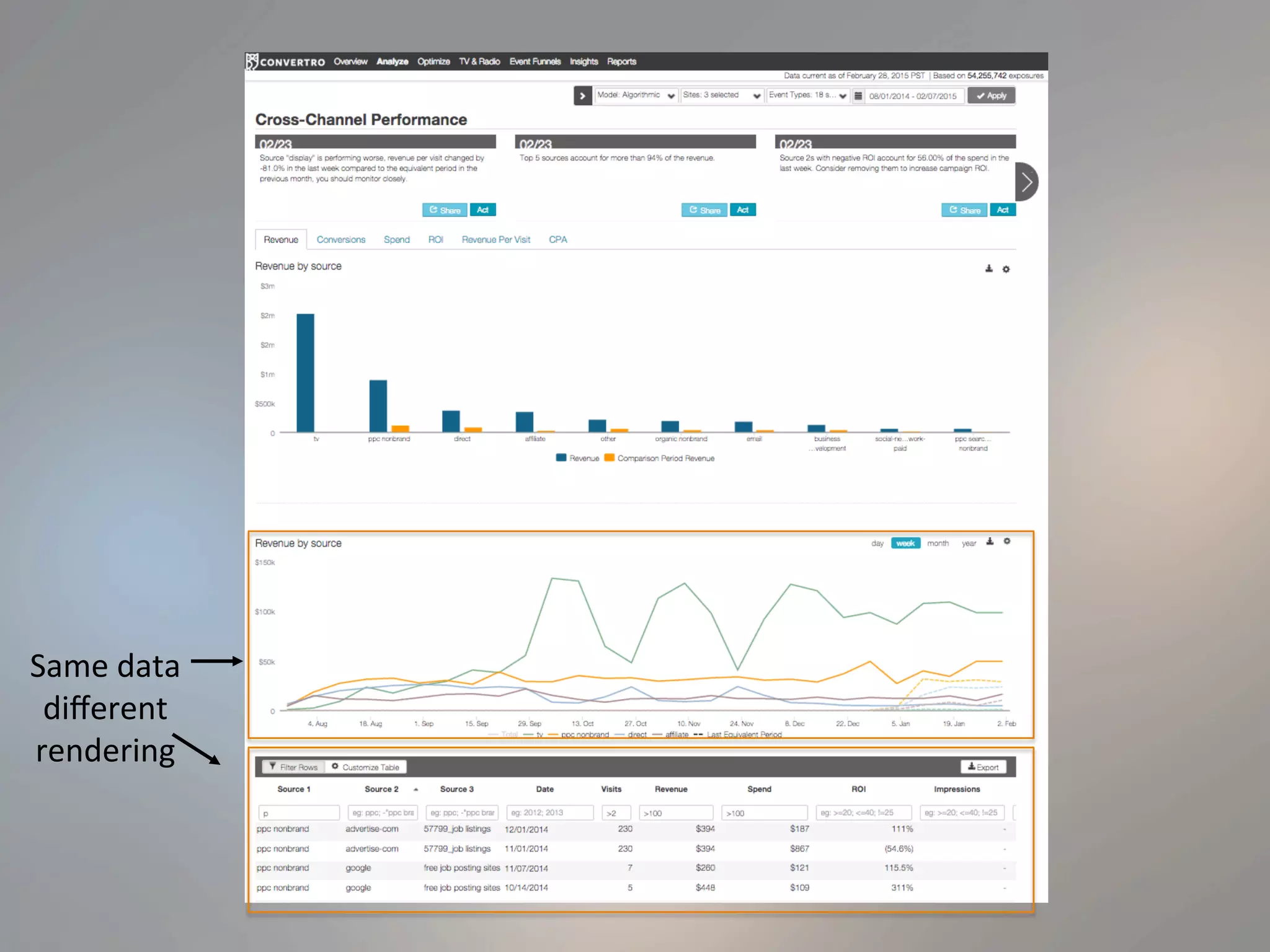Toggle the orange Comparison Period Revenue legend swatch

pos(609,458)
